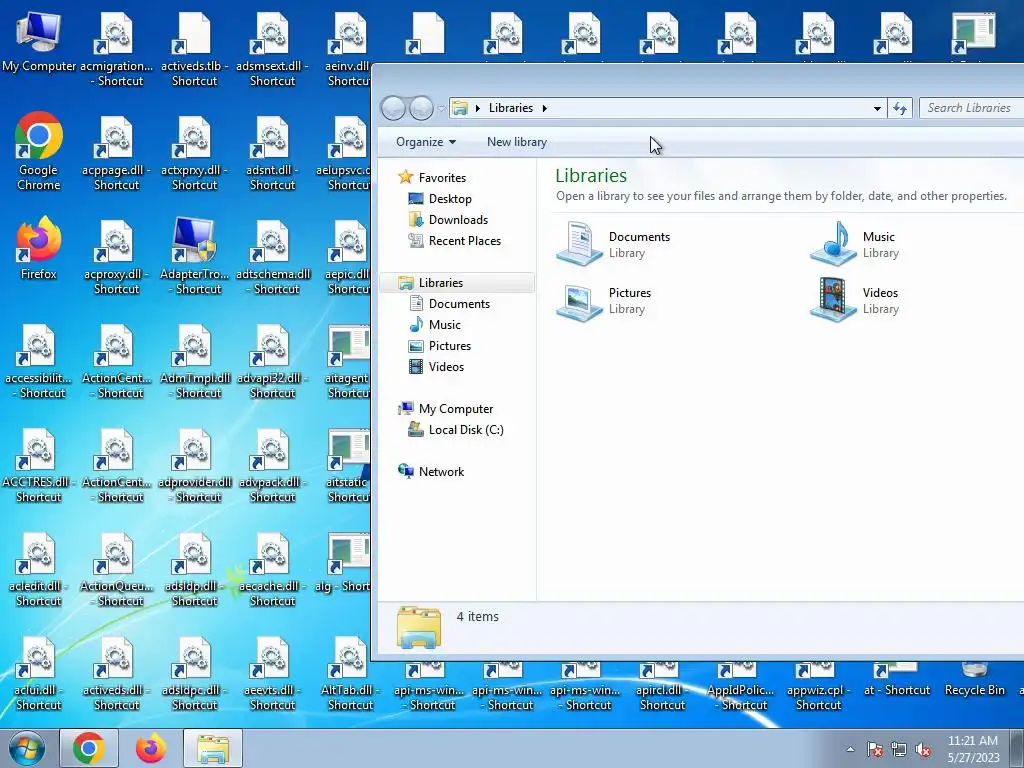Image resolution: width=1024 pixels, height=768 pixels.
Task: Click the Back navigation button
Action: coord(393,108)
